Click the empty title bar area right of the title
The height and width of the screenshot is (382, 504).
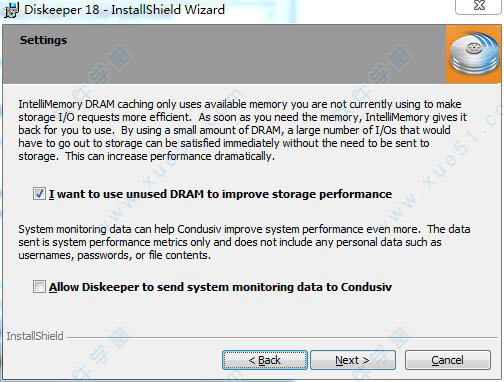(338, 10)
